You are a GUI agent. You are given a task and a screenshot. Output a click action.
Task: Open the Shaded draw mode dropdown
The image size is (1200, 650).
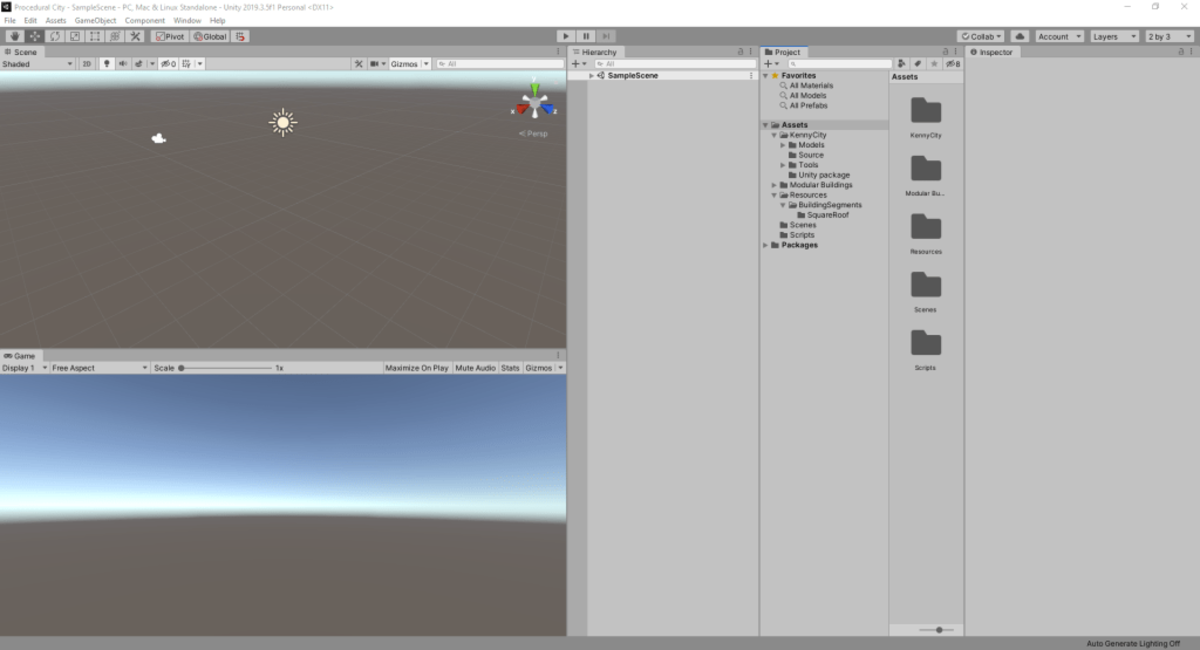38,64
